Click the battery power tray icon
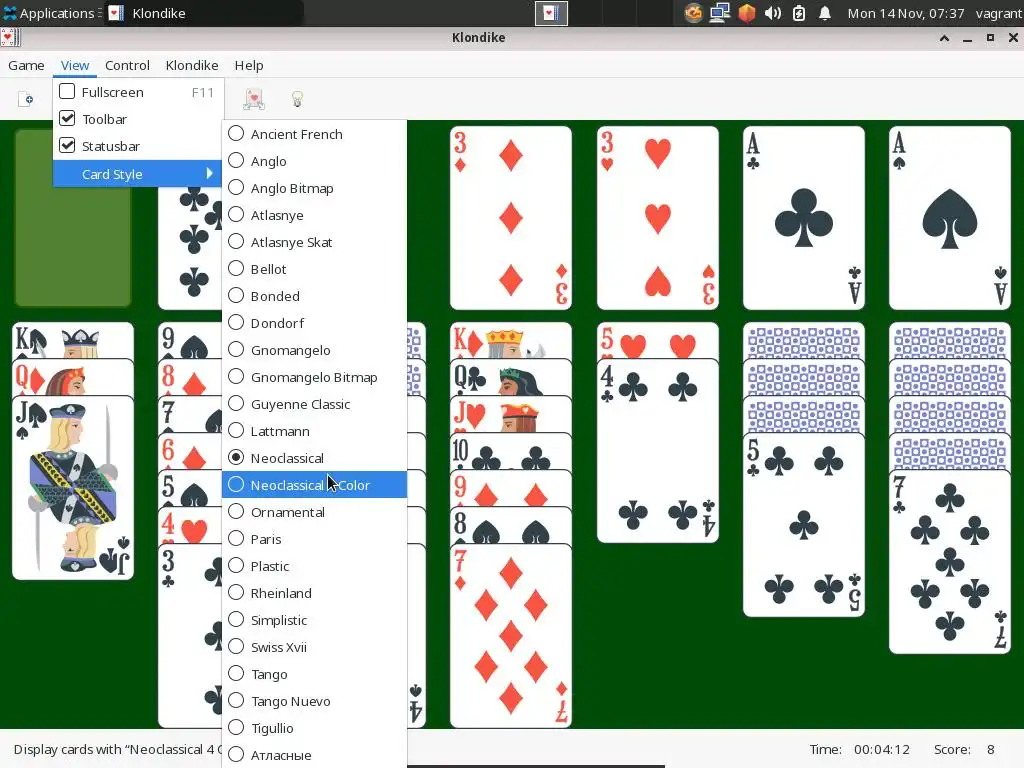Image resolution: width=1024 pixels, height=768 pixels. point(799,13)
